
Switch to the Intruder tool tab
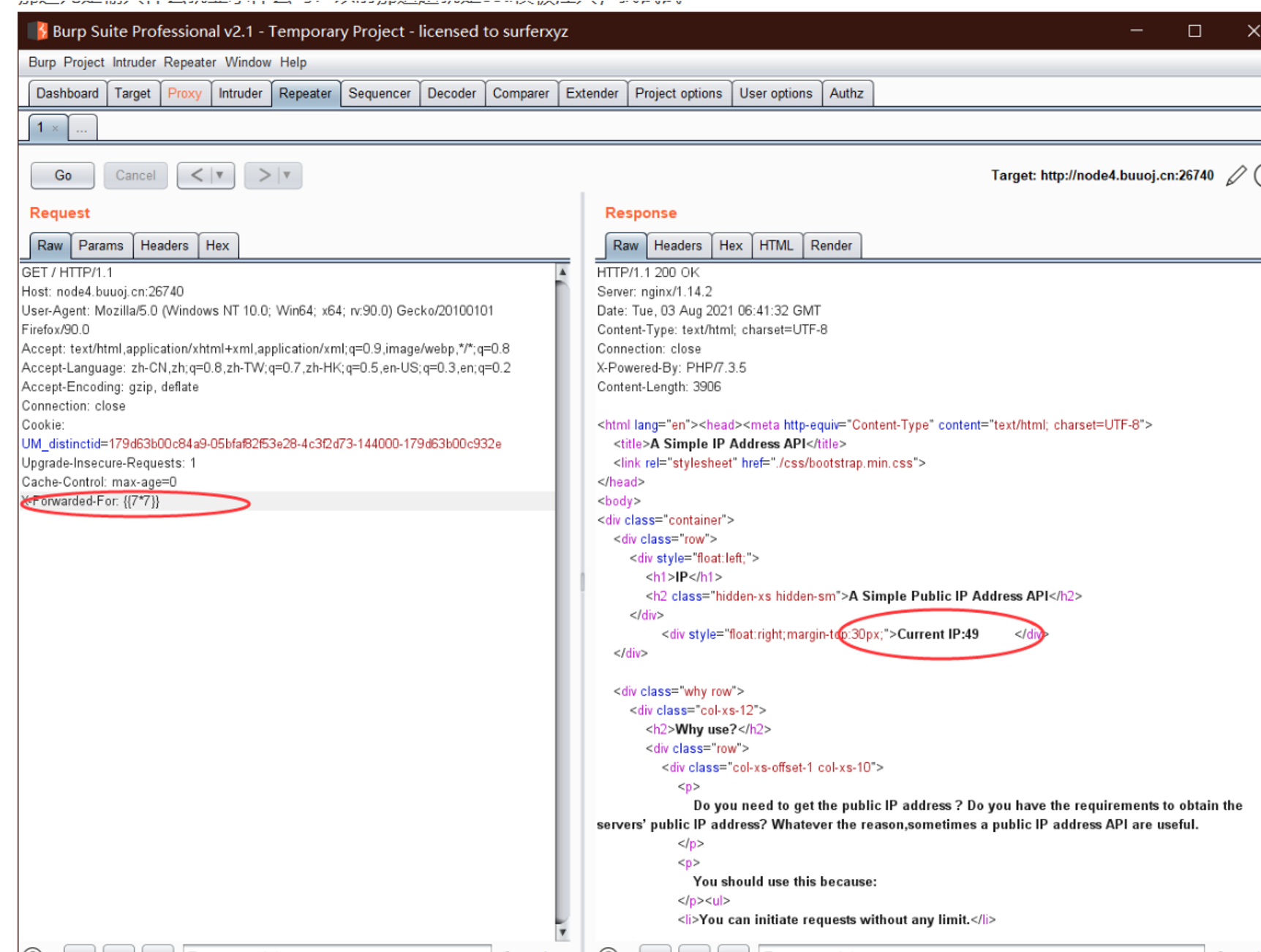click(241, 94)
